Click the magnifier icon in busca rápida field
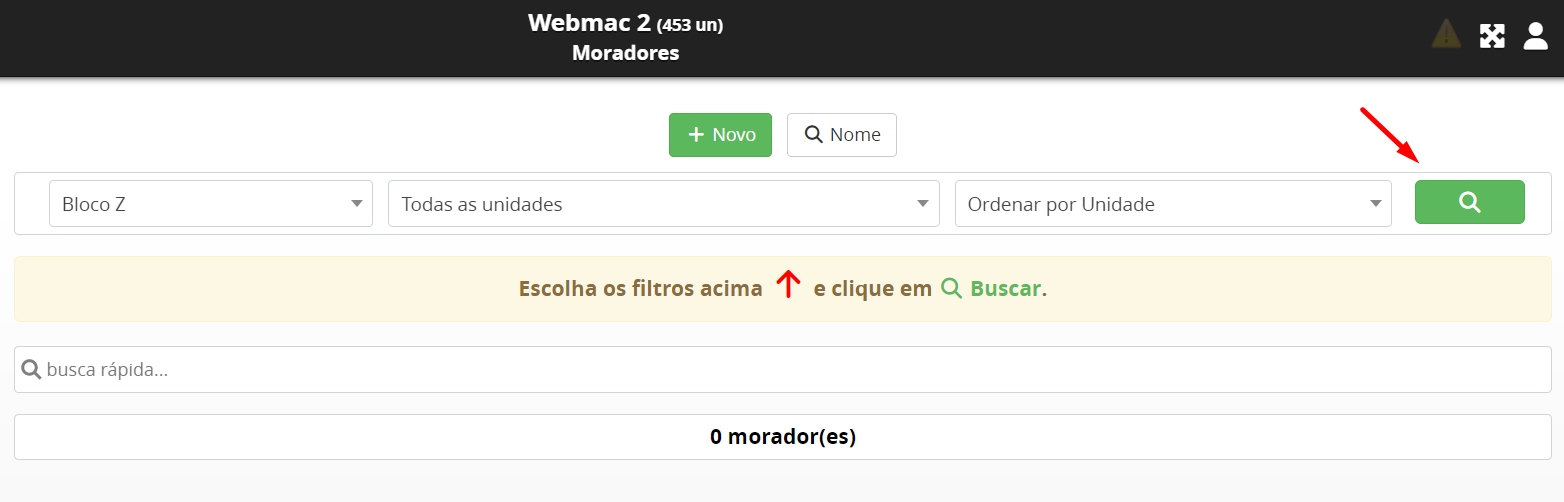 [x=31, y=370]
